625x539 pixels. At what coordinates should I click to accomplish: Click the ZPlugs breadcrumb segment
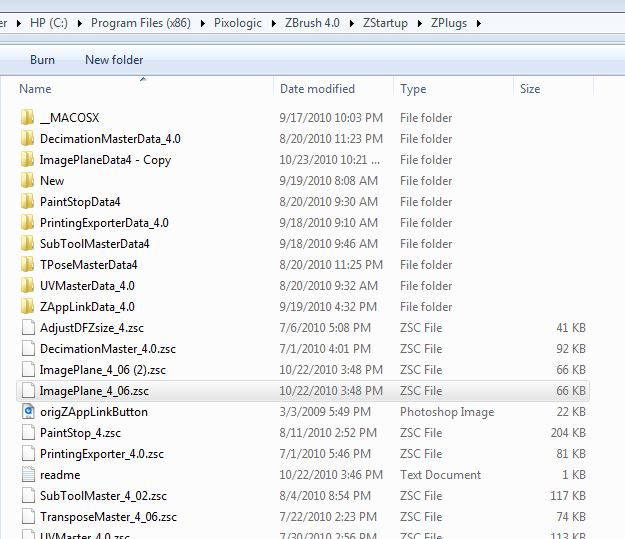(x=449, y=23)
